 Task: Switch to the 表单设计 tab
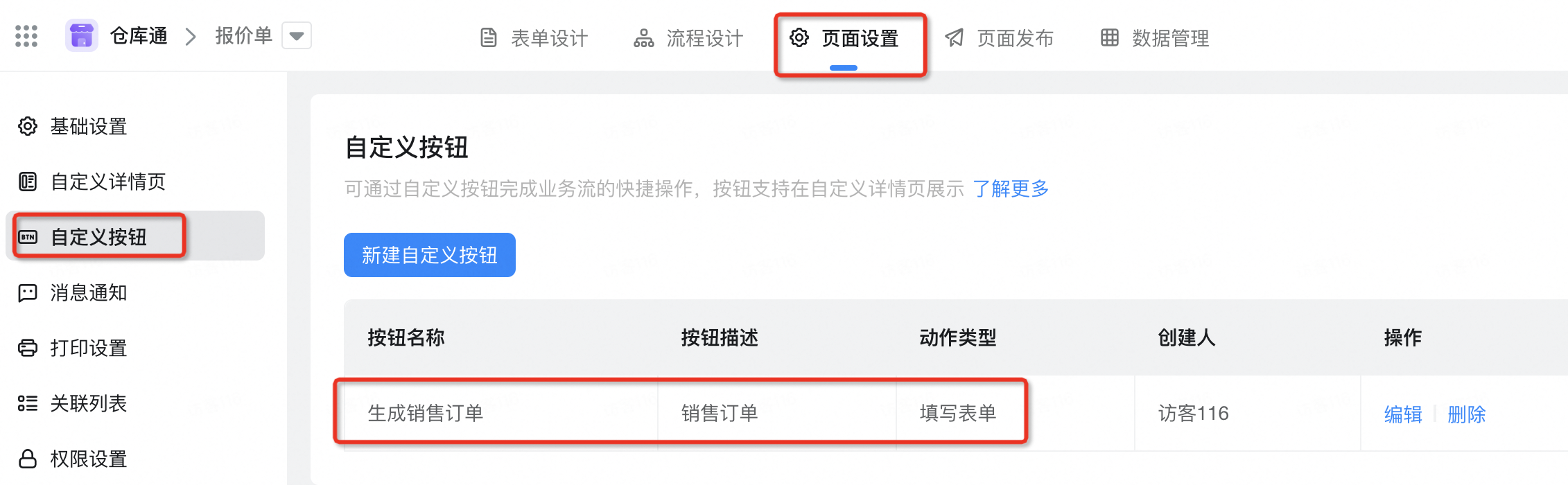point(534,38)
